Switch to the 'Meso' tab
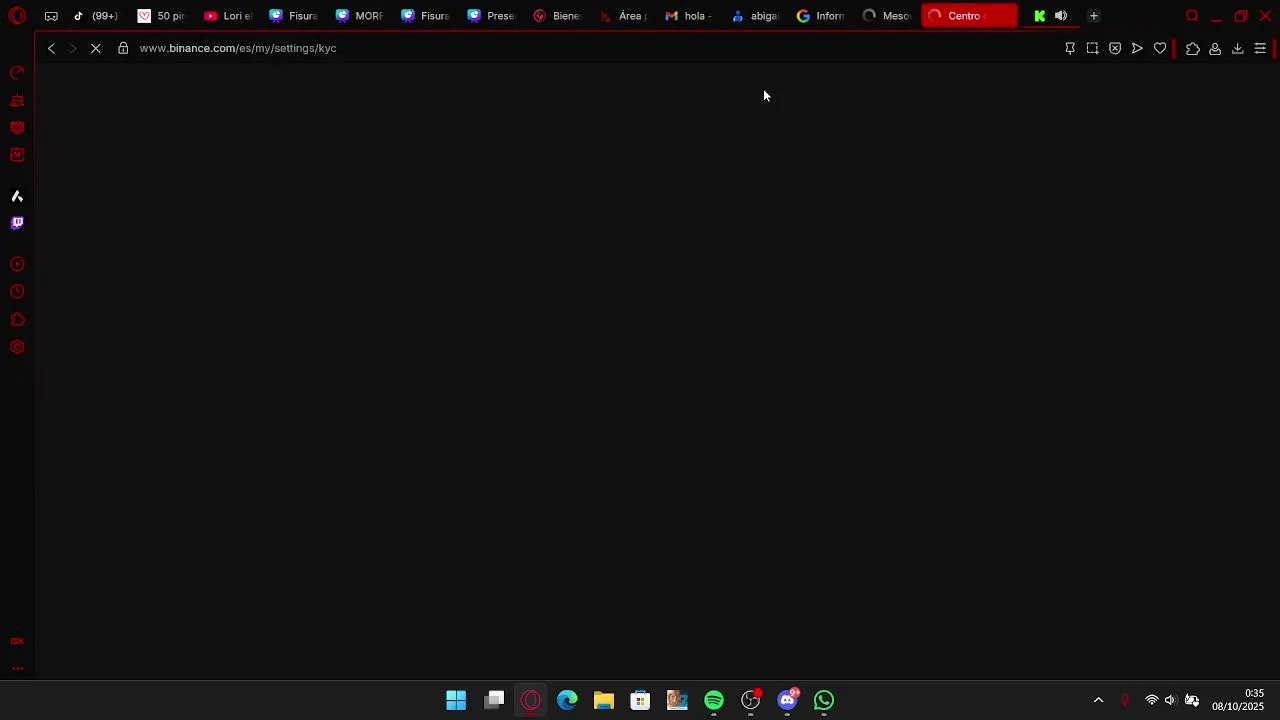This screenshot has height=720, width=1280. 887,16
